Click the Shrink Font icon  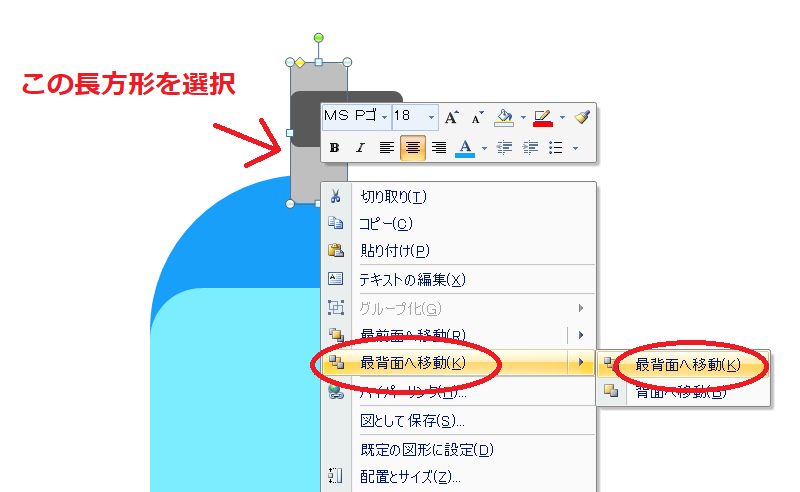click(477, 118)
